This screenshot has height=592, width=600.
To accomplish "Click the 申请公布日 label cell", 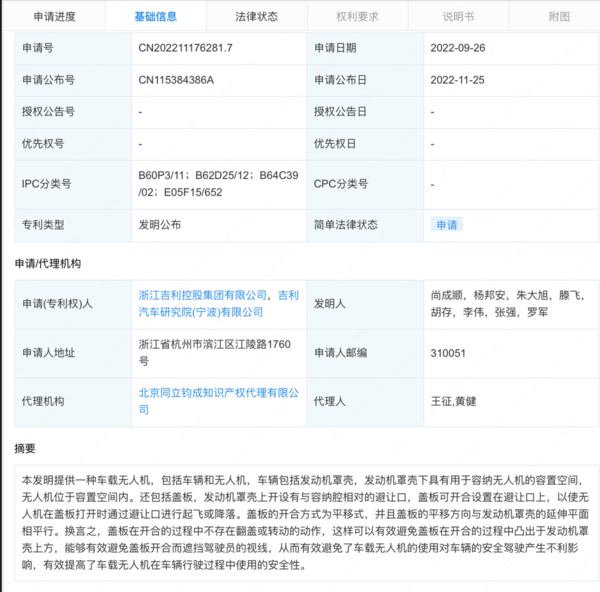I will point(365,80).
